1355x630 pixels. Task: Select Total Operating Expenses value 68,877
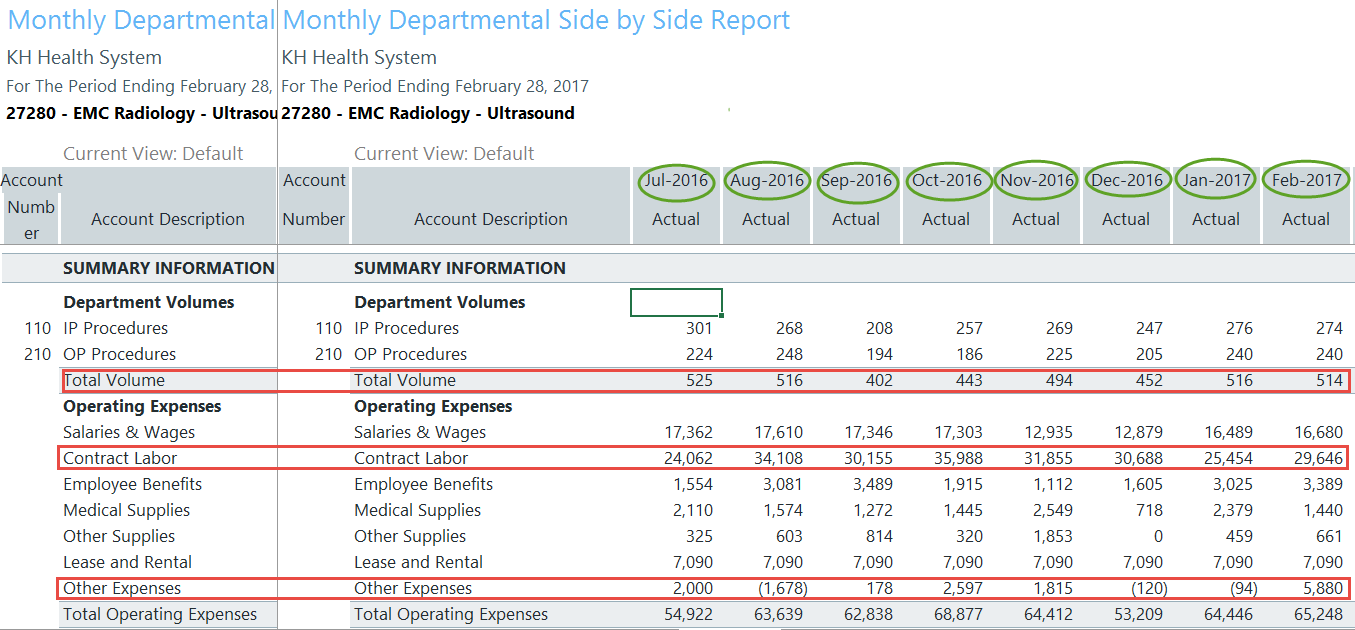pyautogui.click(x=956, y=614)
